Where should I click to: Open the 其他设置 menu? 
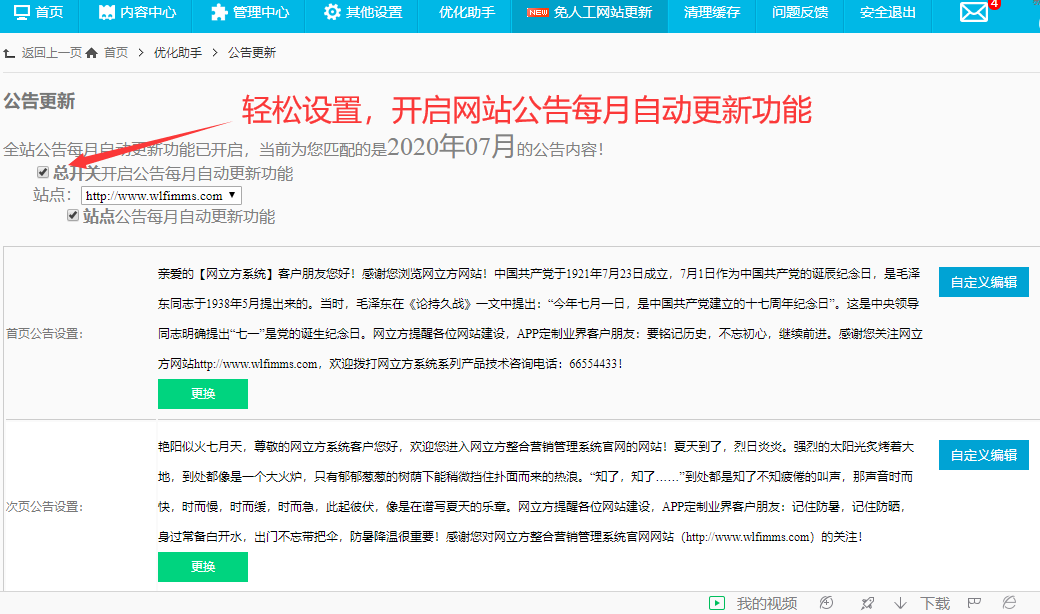pos(363,13)
